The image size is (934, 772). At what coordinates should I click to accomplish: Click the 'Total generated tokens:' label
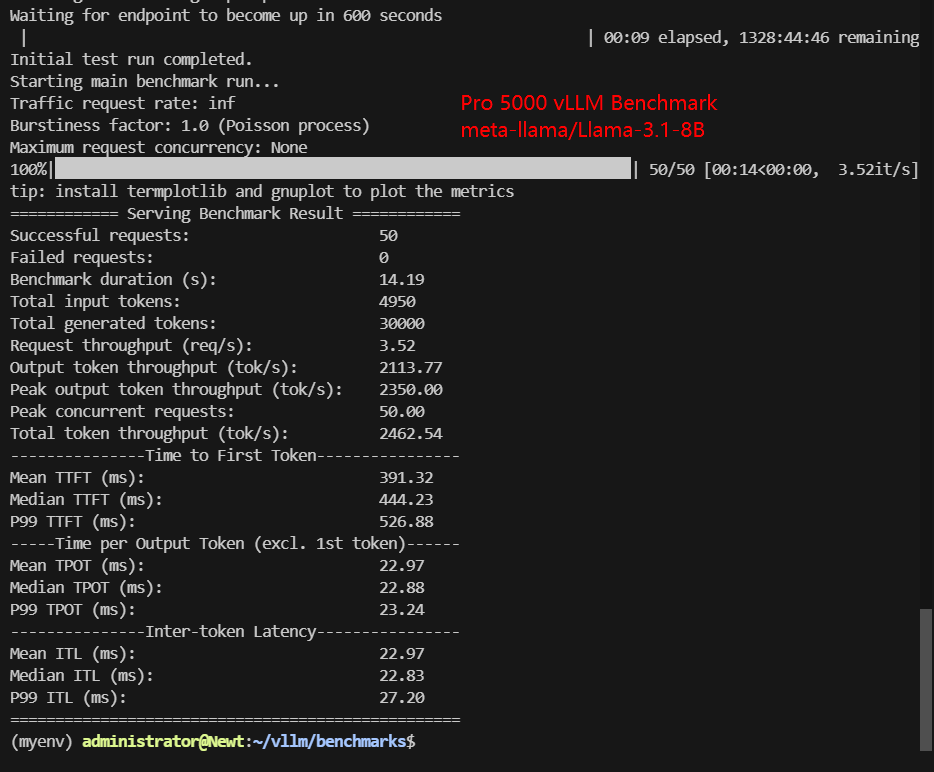tap(113, 324)
